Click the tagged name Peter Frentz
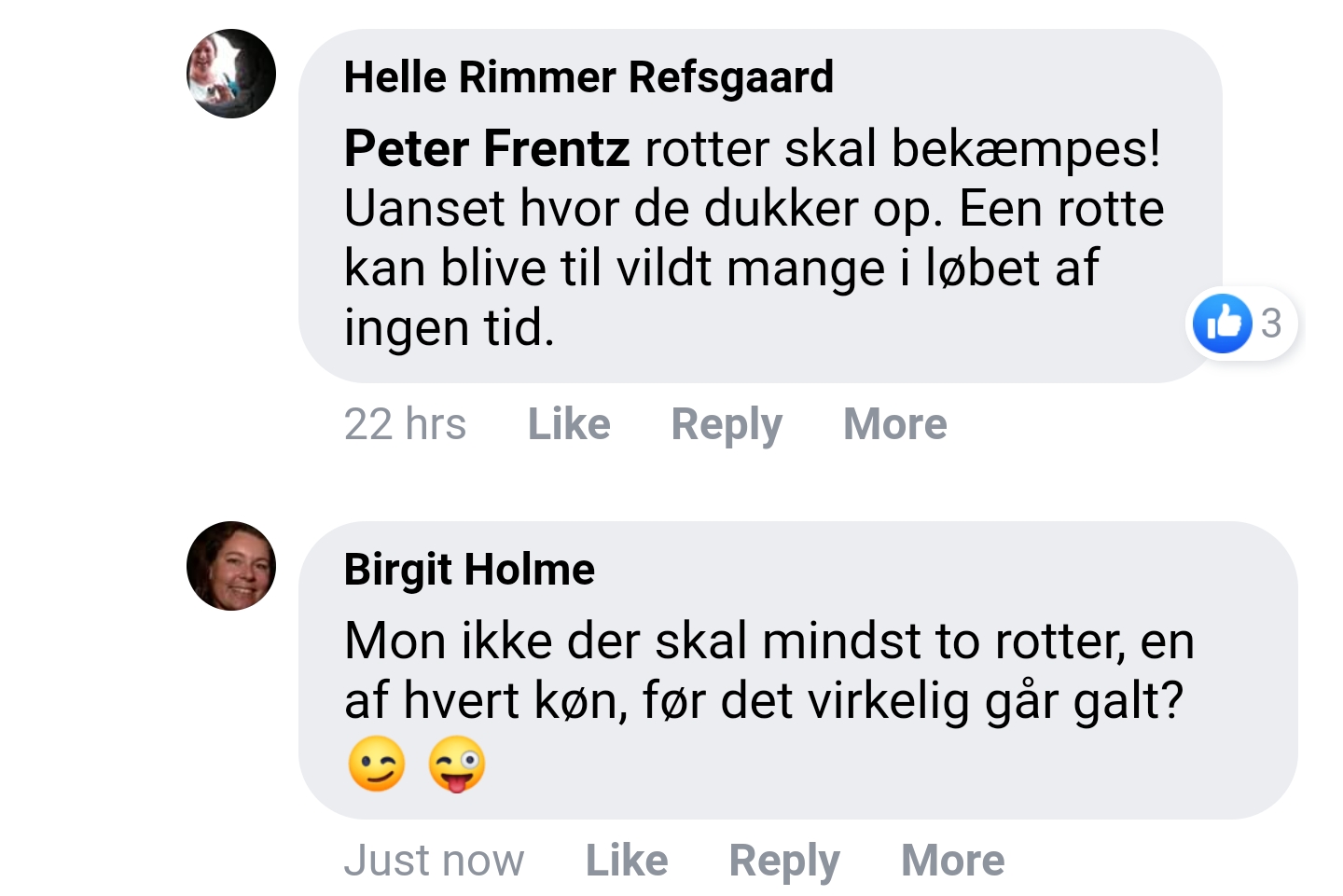 [487, 149]
